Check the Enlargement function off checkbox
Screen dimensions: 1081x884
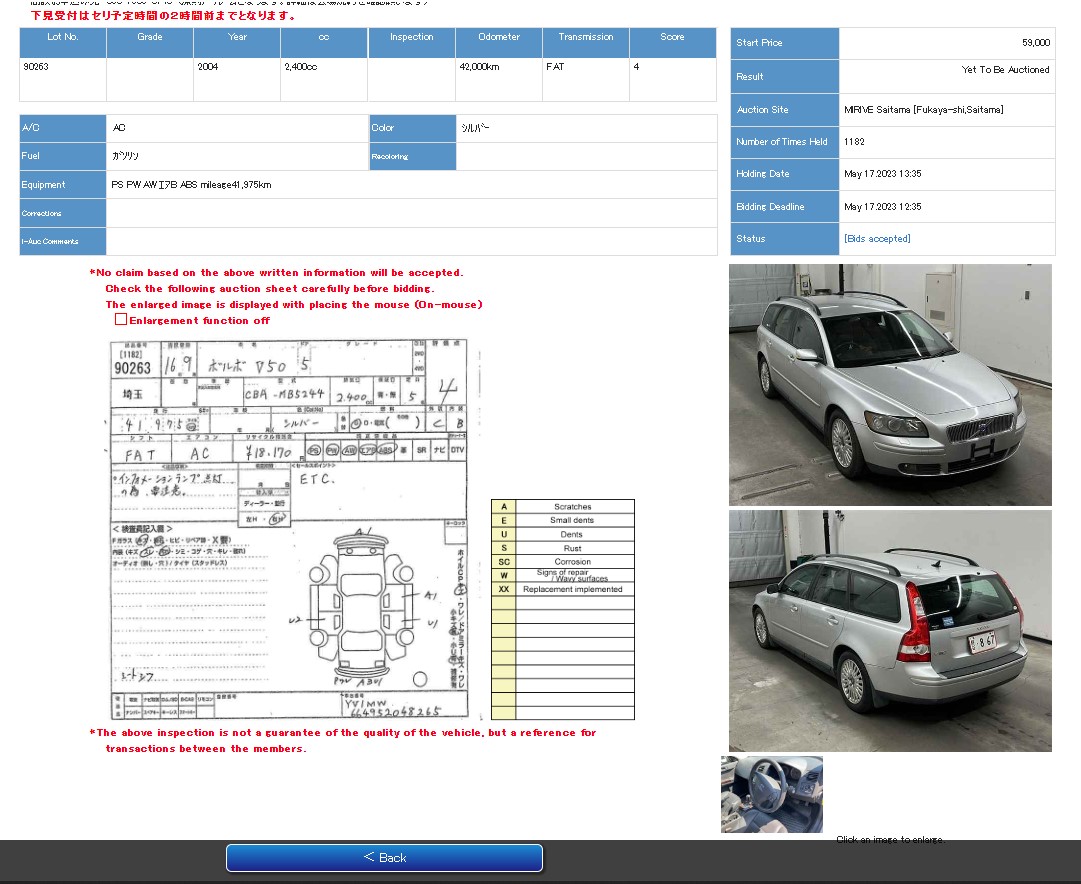(121, 319)
